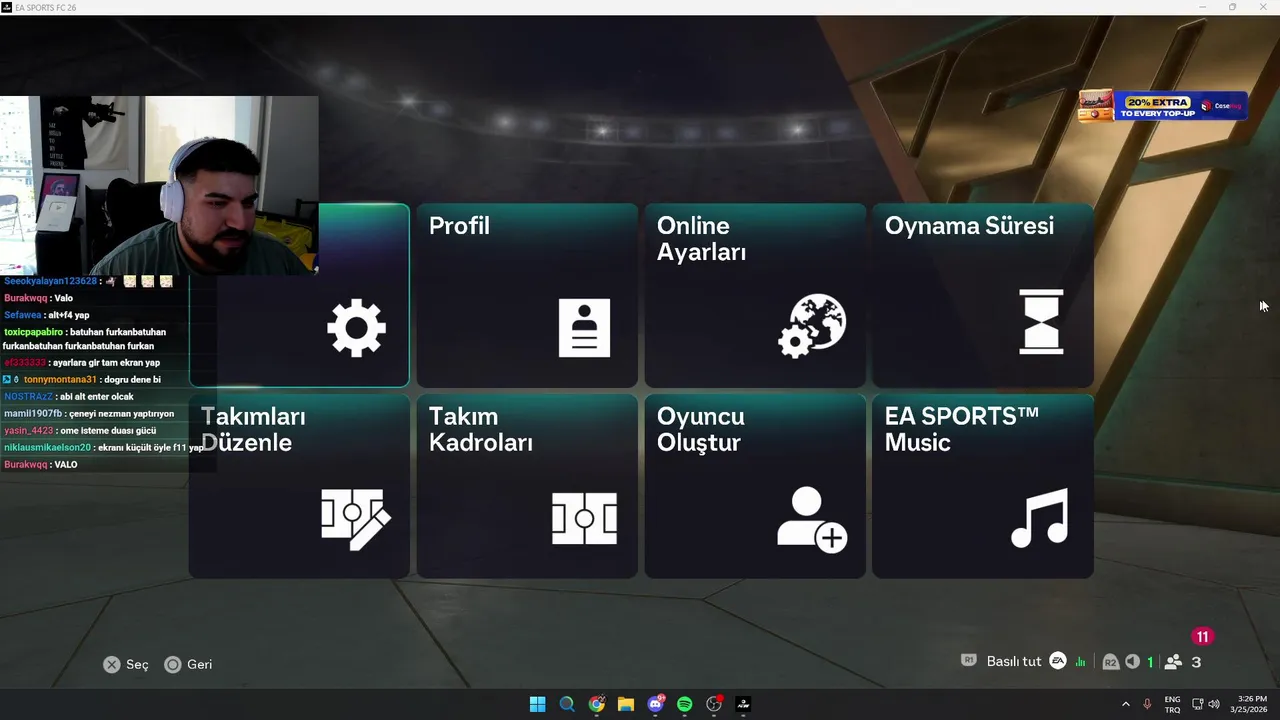Click toxicpapabiro's chat message
This screenshot has height=720, width=1280.
tap(85, 339)
